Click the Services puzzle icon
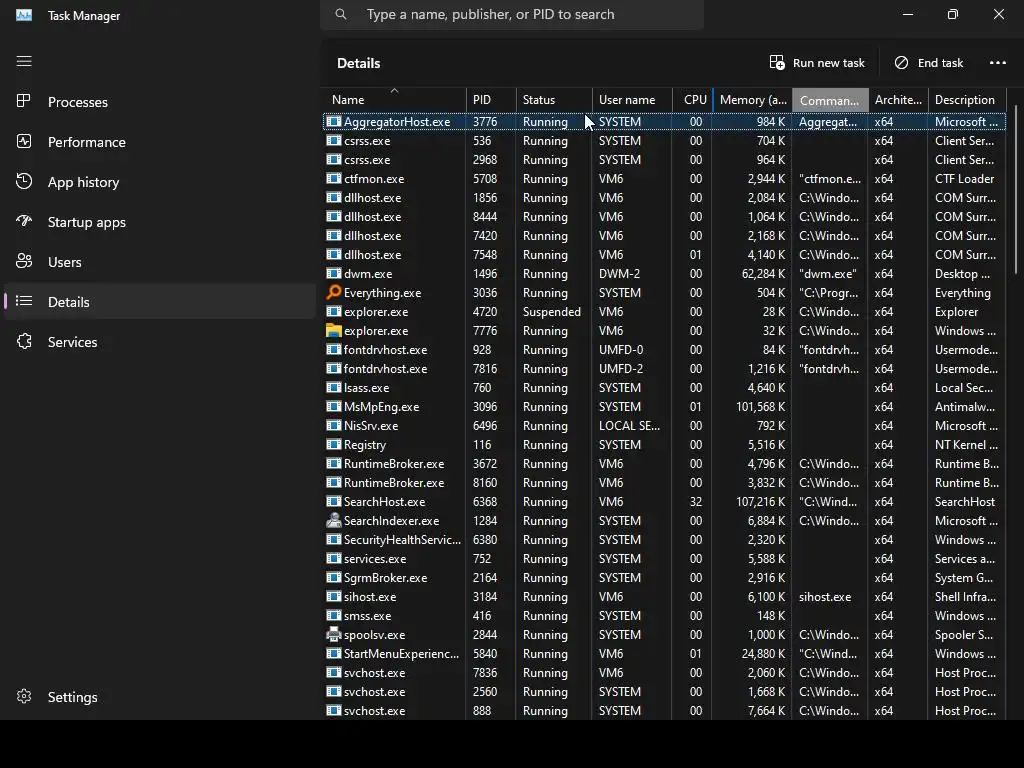Screen dimensions: 1024x768 click(x=24, y=341)
